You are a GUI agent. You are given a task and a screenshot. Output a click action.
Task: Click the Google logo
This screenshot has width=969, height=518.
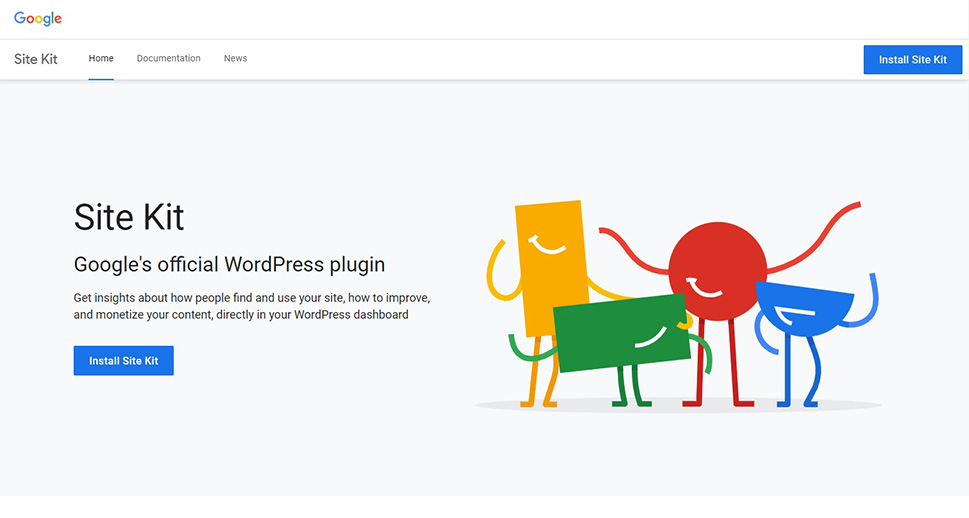pyautogui.click(x=38, y=19)
